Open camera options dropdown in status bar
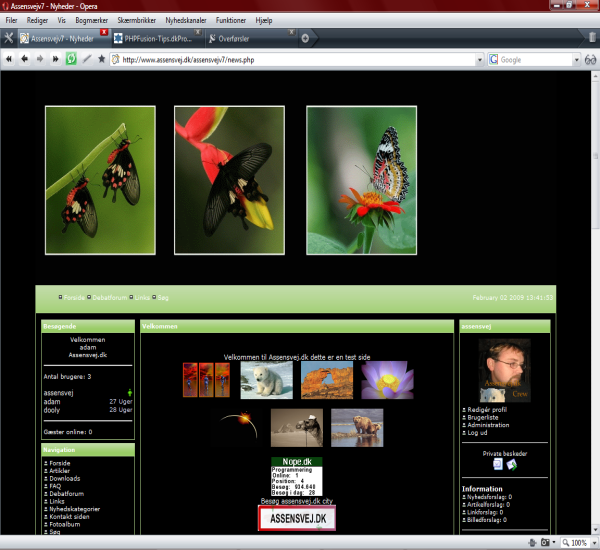 point(554,542)
